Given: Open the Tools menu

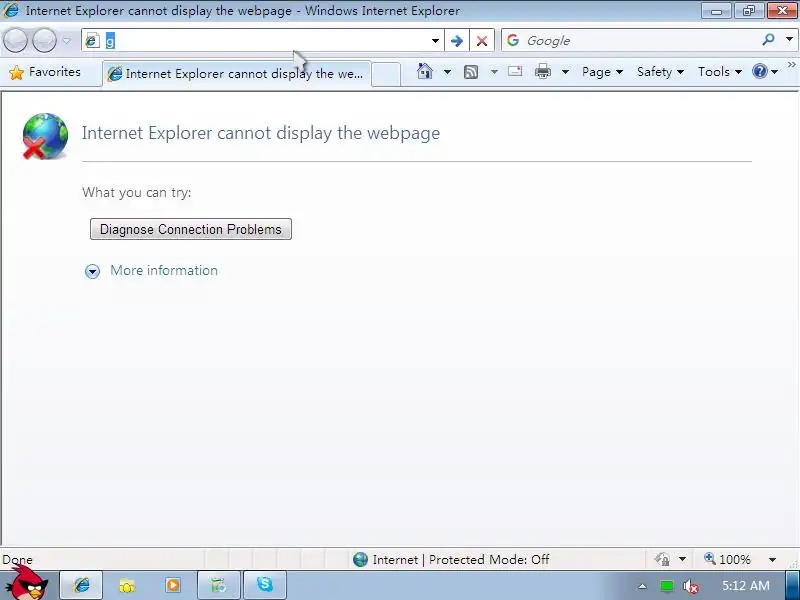Looking at the screenshot, I should coord(719,72).
